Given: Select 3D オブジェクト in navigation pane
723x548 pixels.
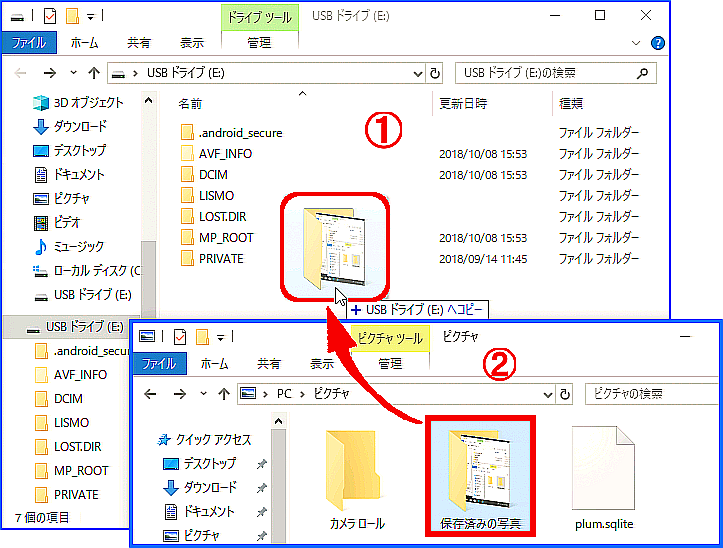Looking at the screenshot, I should (78, 102).
